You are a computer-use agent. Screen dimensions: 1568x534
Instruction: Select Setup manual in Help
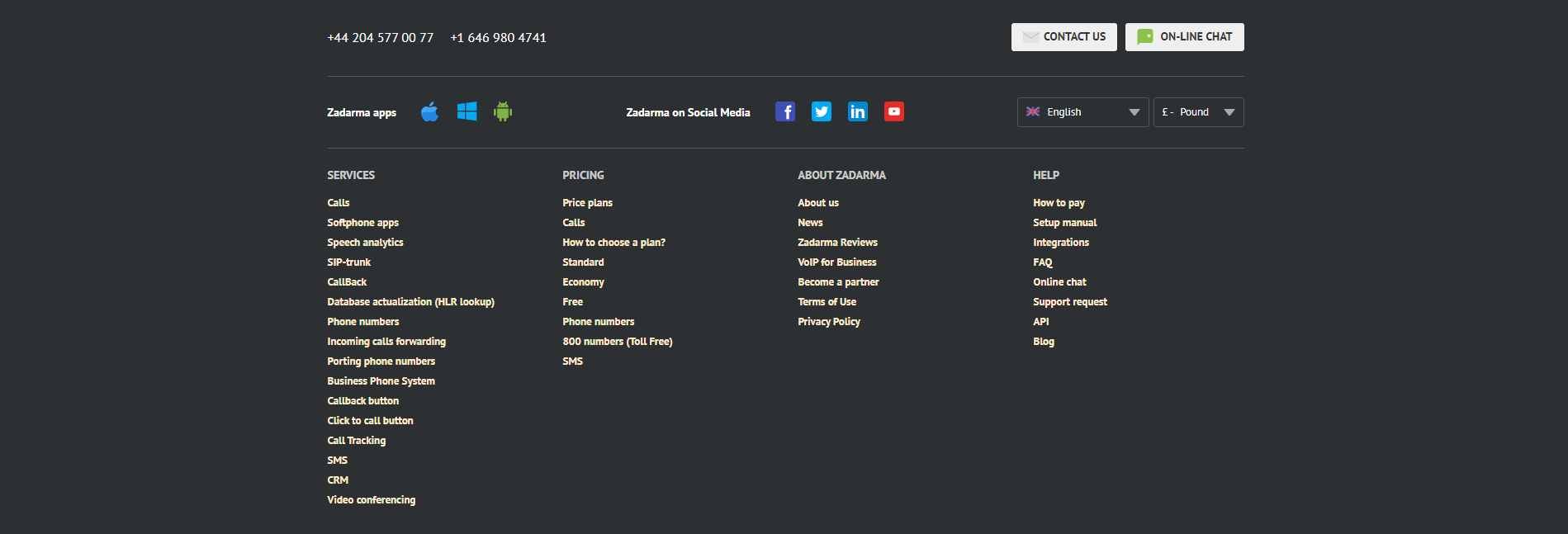(1064, 223)
